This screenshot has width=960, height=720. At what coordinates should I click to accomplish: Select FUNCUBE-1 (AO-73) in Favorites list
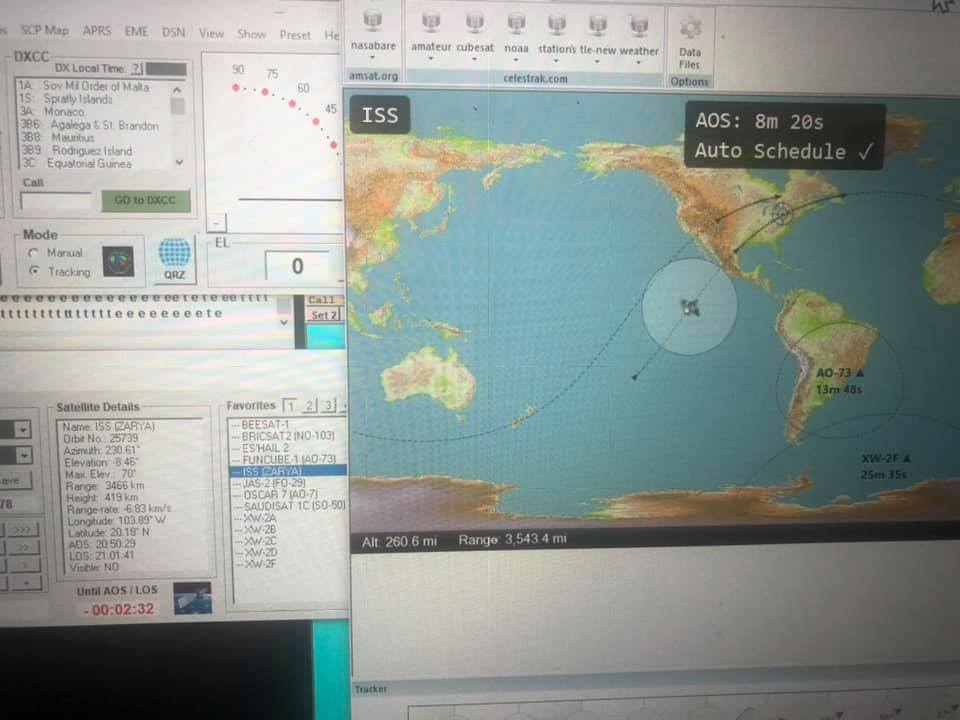pos(288,459)
